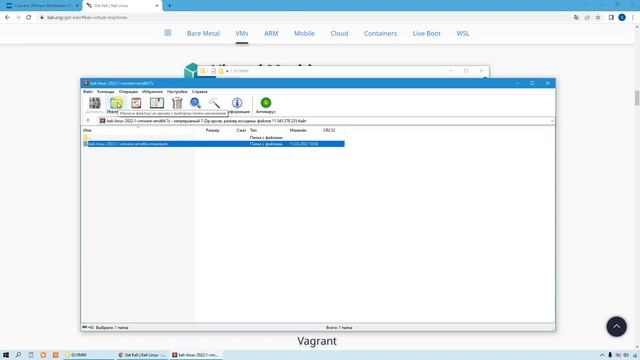Image resolution: width=640 pixels, height=360 pixels.
Task: Sort the file list by the Изменён column
Action: coord(298,130)
